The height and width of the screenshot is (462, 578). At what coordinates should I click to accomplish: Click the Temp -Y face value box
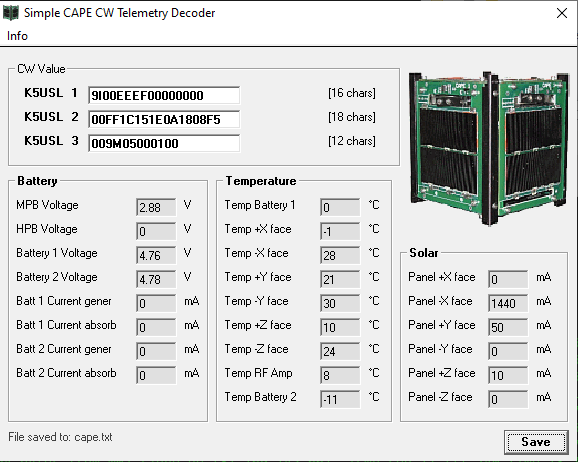coord(340,303)
